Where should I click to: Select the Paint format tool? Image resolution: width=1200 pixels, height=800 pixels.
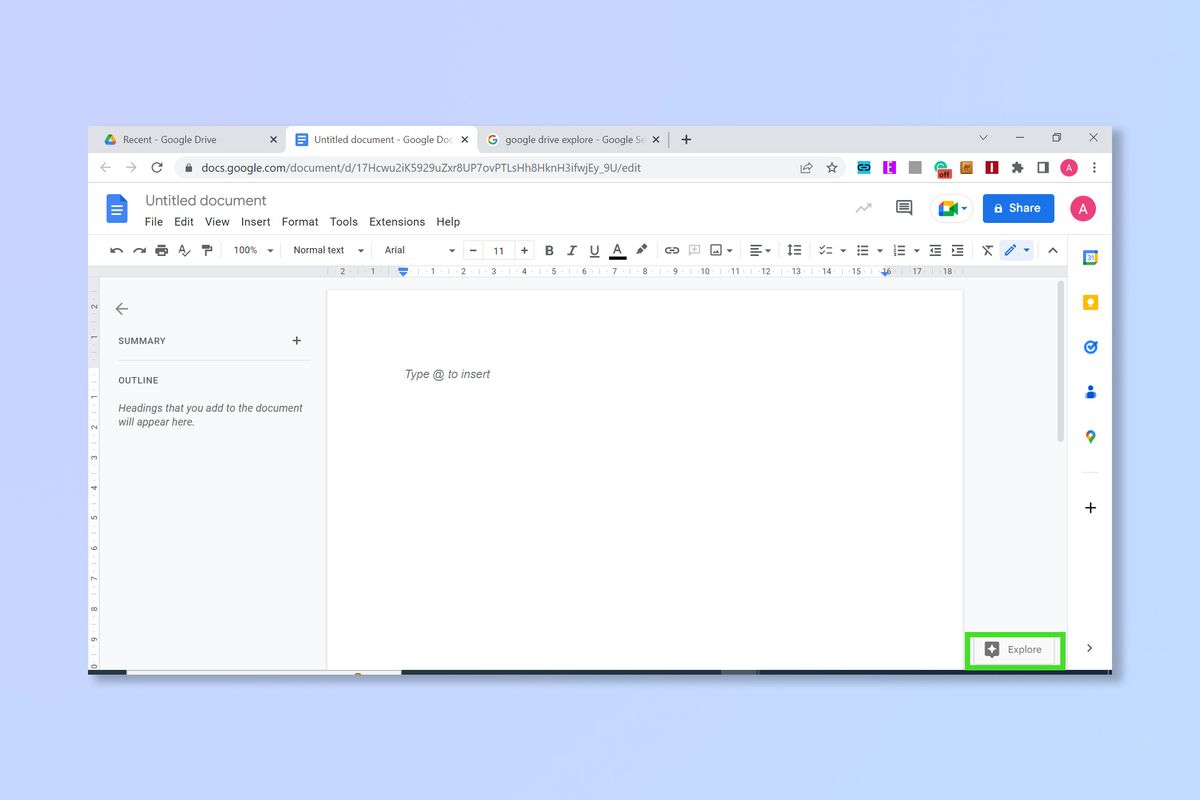[x=207, y=250]
